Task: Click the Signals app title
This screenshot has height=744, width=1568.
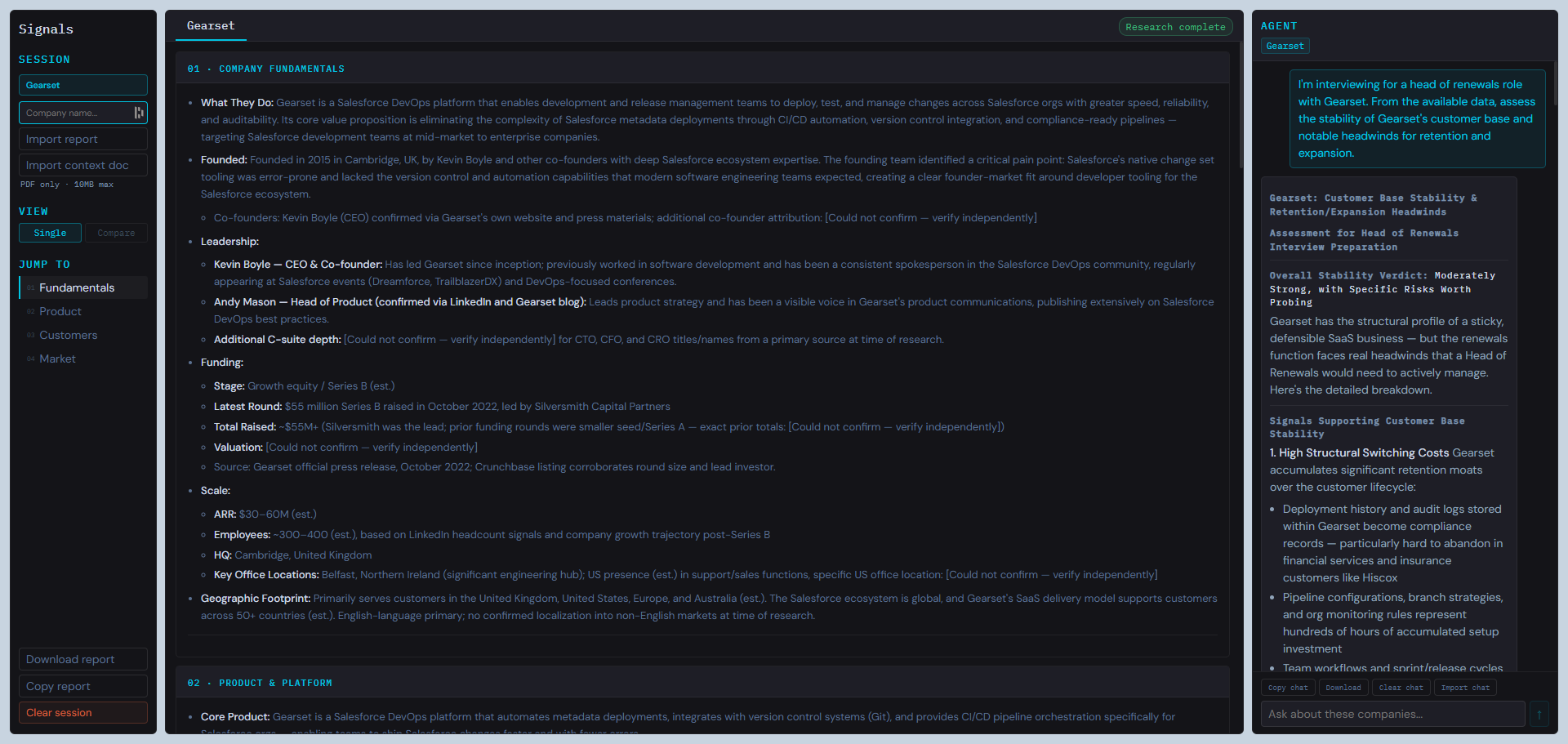Action: [x=46, y=29]
